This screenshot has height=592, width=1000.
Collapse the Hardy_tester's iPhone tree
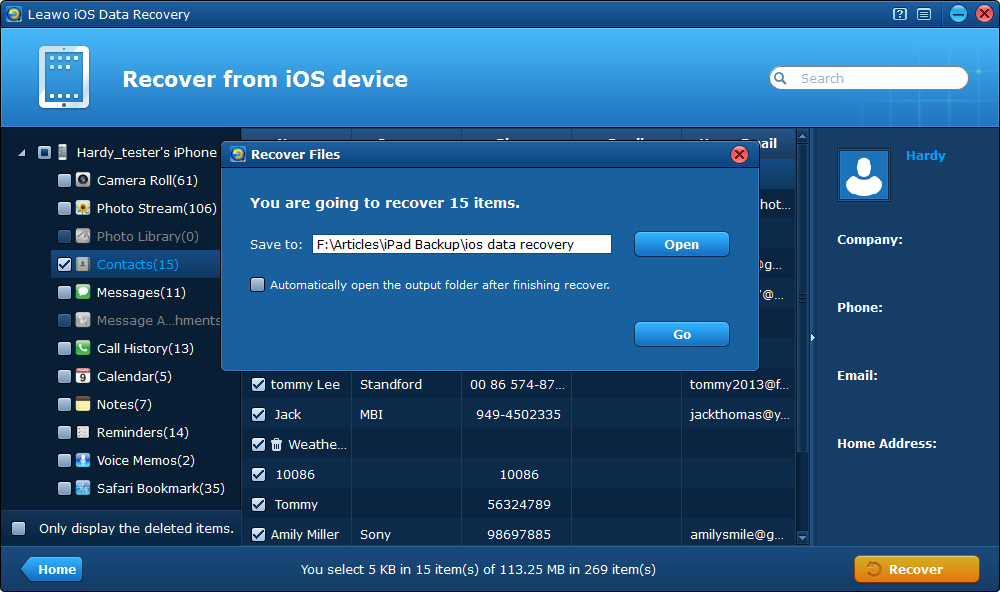click(x=22, y=153)
